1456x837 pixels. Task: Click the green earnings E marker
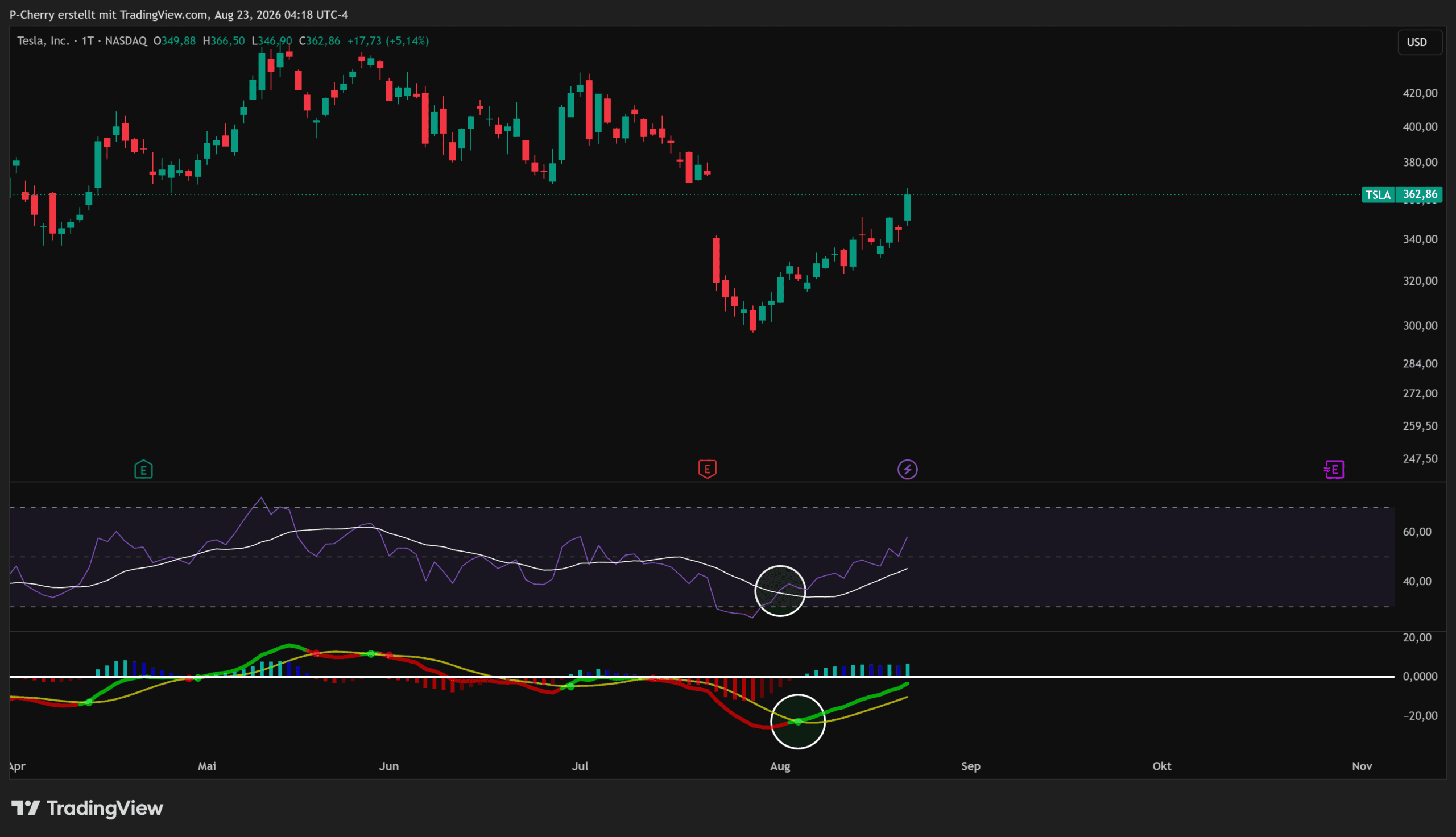pyautogui.click(x=143, y=470)
